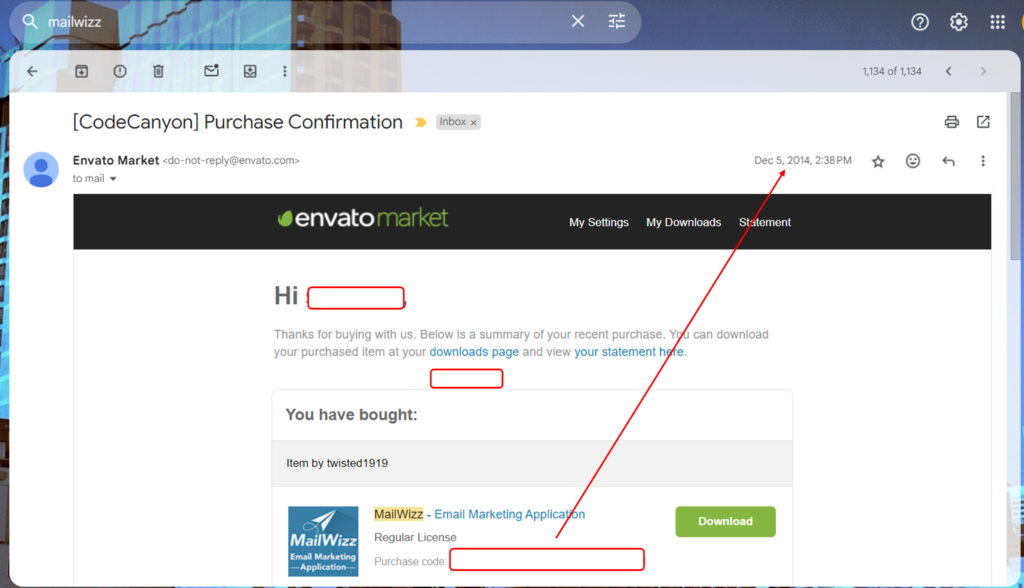Click the 'Item by twisted1919' text
The height and width of the screenshot is (588, 1024).
337,463
